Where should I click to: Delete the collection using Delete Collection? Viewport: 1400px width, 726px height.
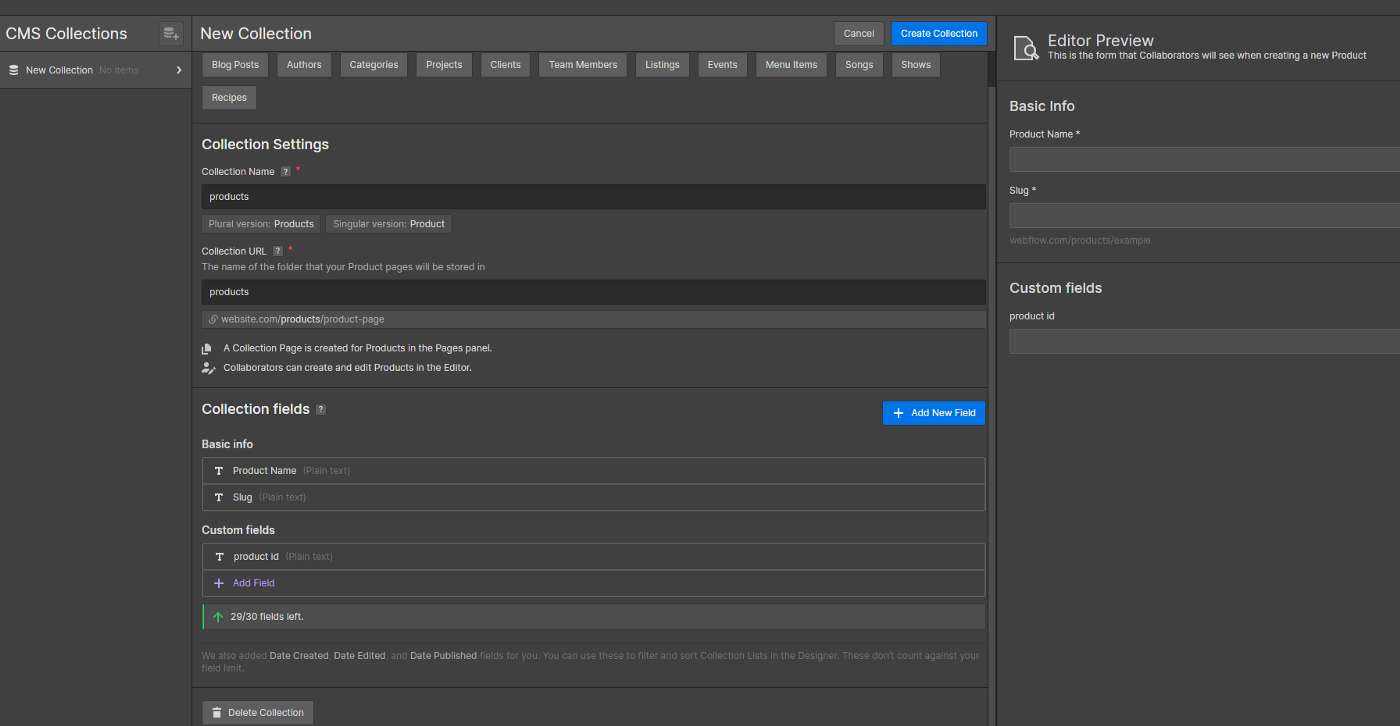tap(258, 712)
